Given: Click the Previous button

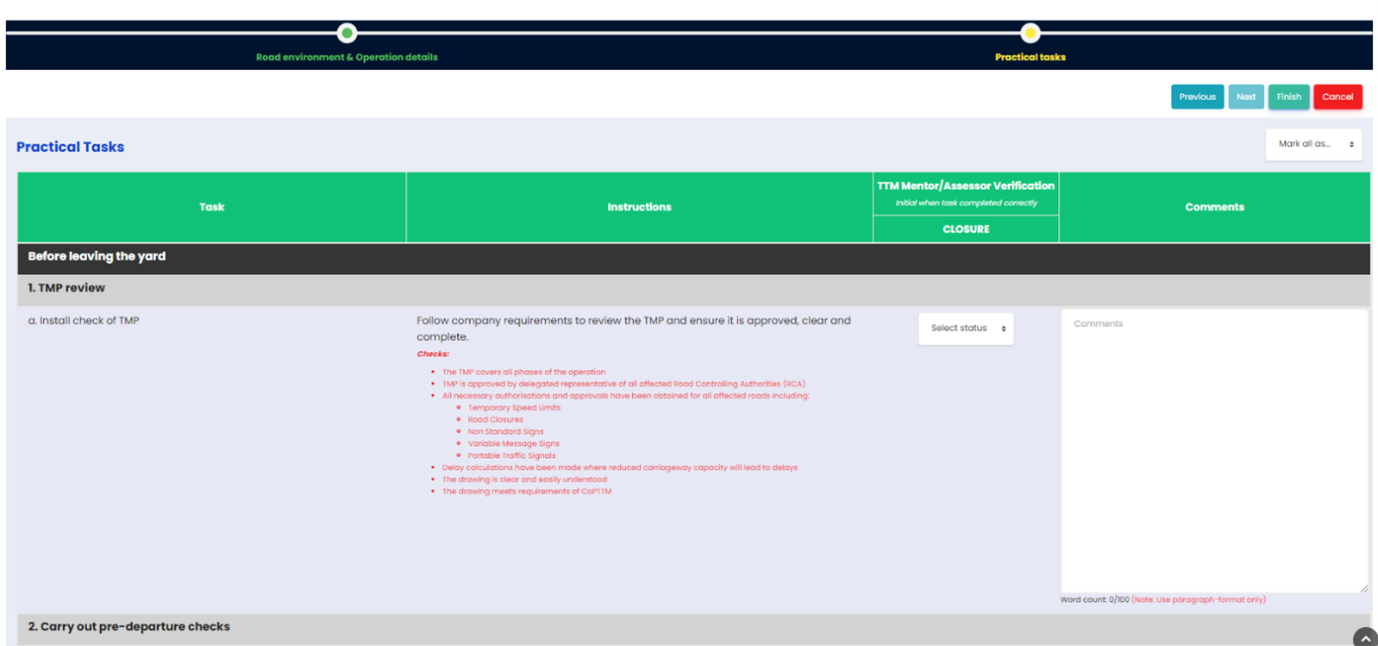Looking at the screenshot, I should tap(1197, 97).
